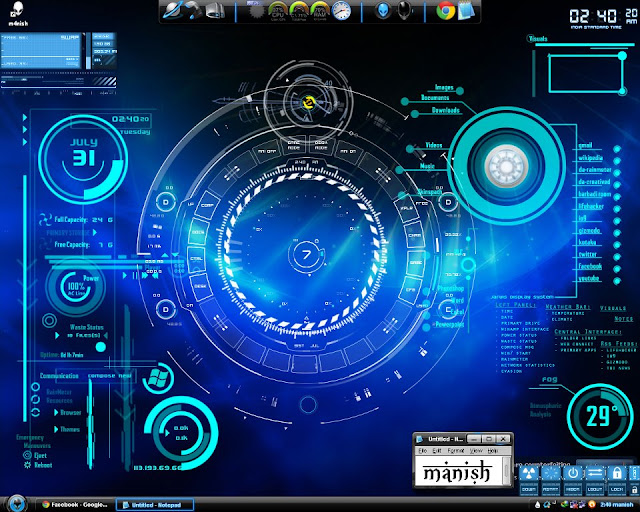
Task: Click the spinning restart icon tile
Action: tap(551, 474)
